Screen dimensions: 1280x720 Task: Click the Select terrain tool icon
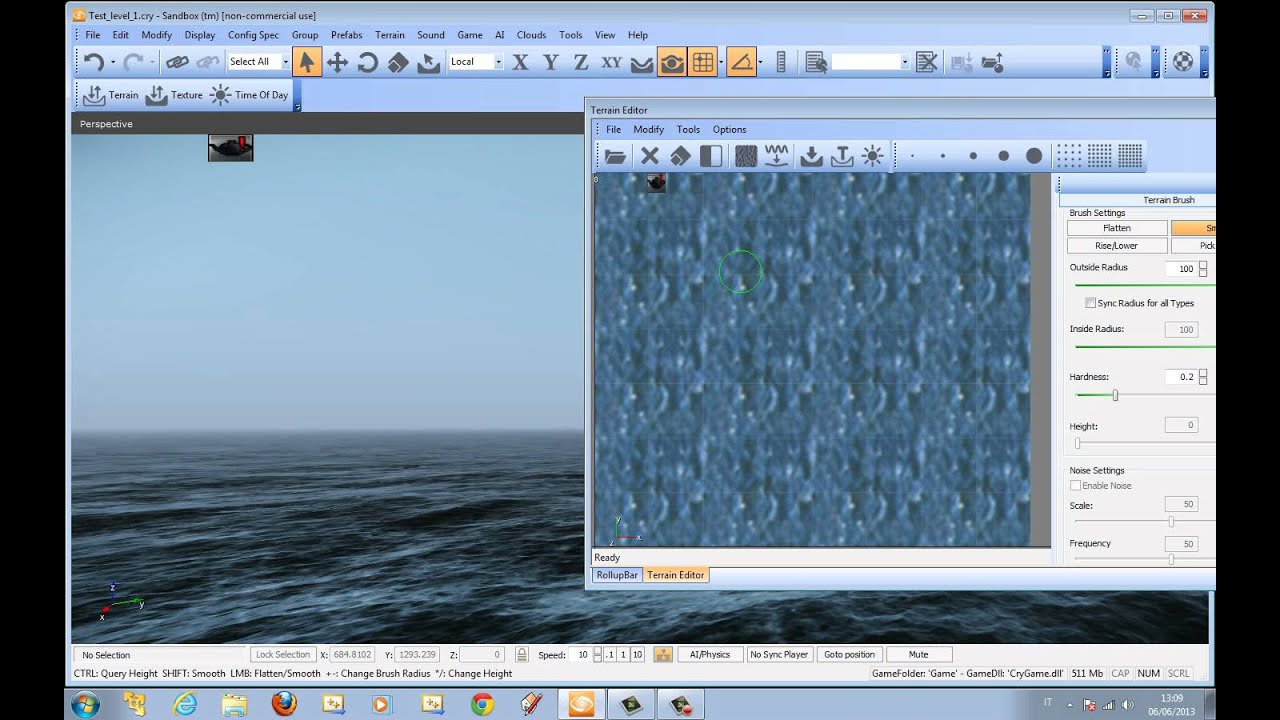(428, 62)
